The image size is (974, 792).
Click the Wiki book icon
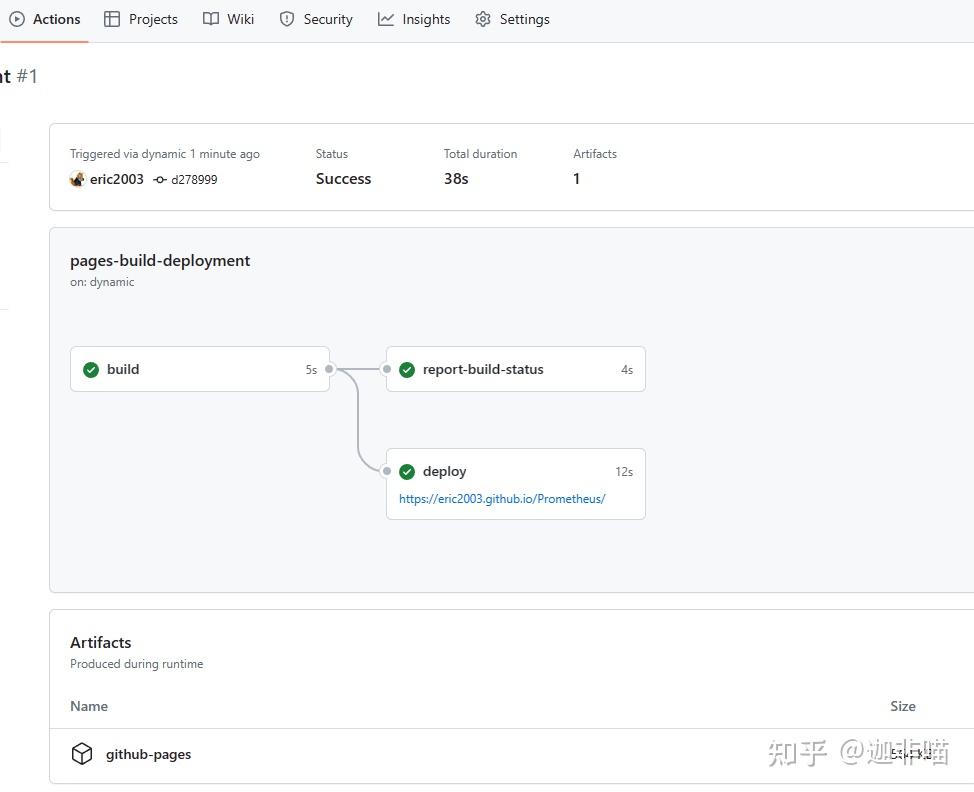(211, 19)
